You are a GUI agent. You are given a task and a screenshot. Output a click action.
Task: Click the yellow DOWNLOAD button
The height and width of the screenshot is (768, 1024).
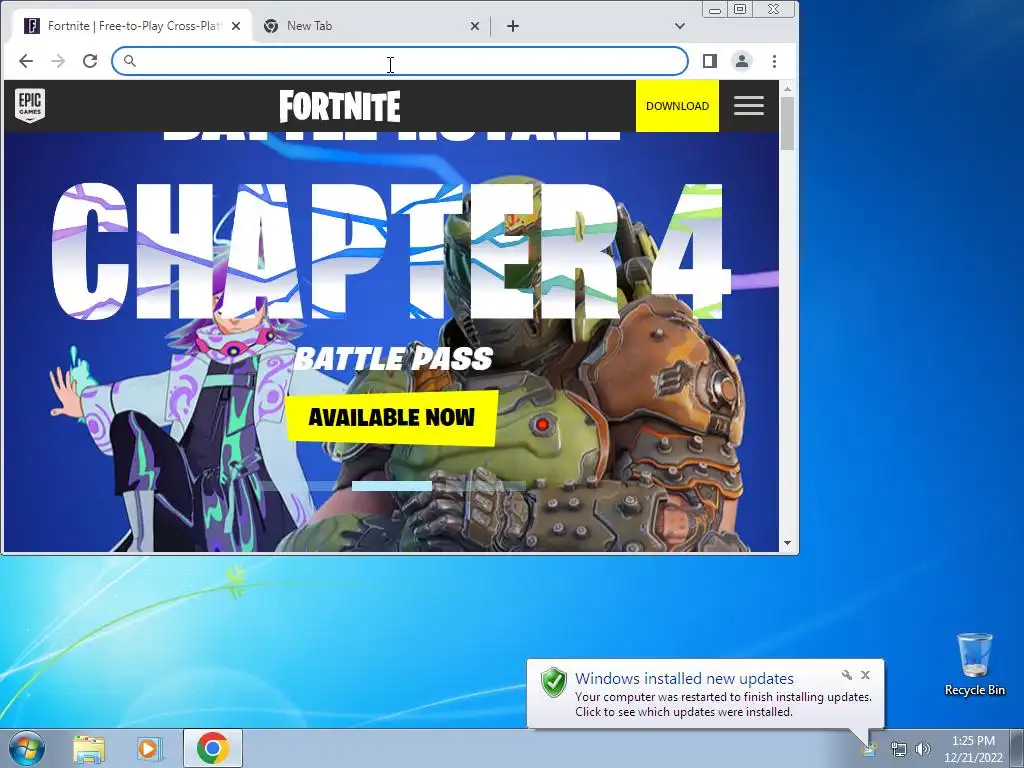(677, 106)
